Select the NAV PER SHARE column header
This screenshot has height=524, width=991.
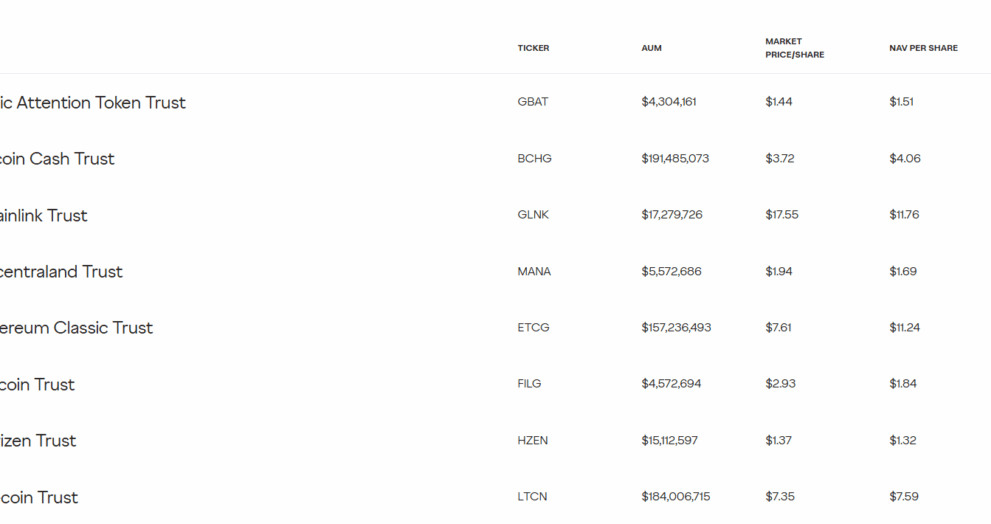pyautogui.click(x=923, y=48)
